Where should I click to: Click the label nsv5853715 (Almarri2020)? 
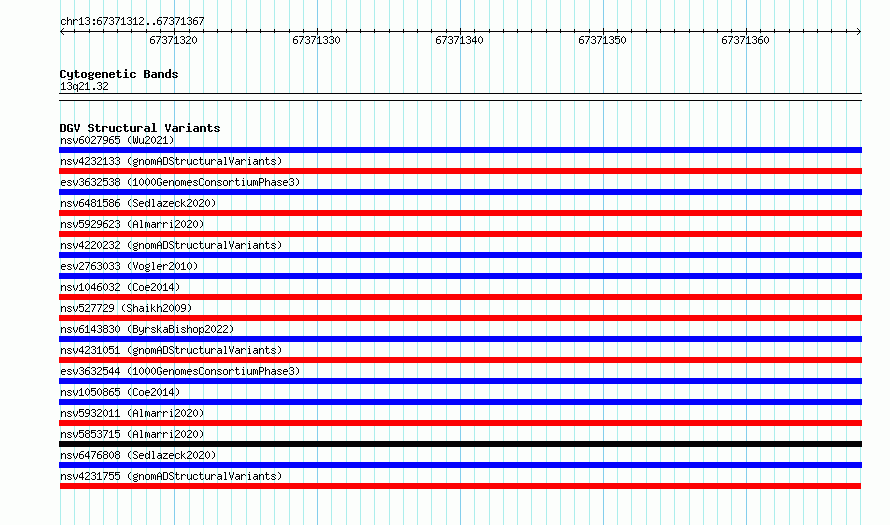132,434
